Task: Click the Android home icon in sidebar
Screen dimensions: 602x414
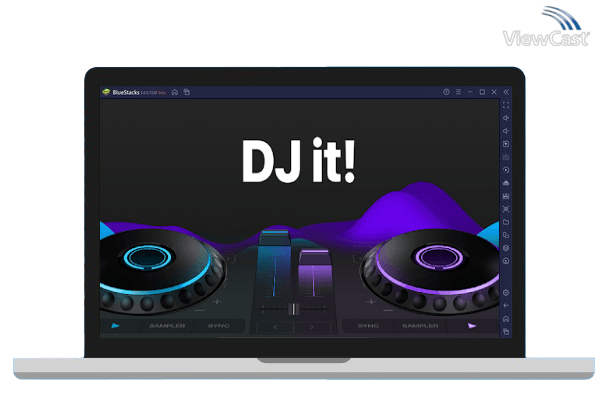Action: (506, 319)
